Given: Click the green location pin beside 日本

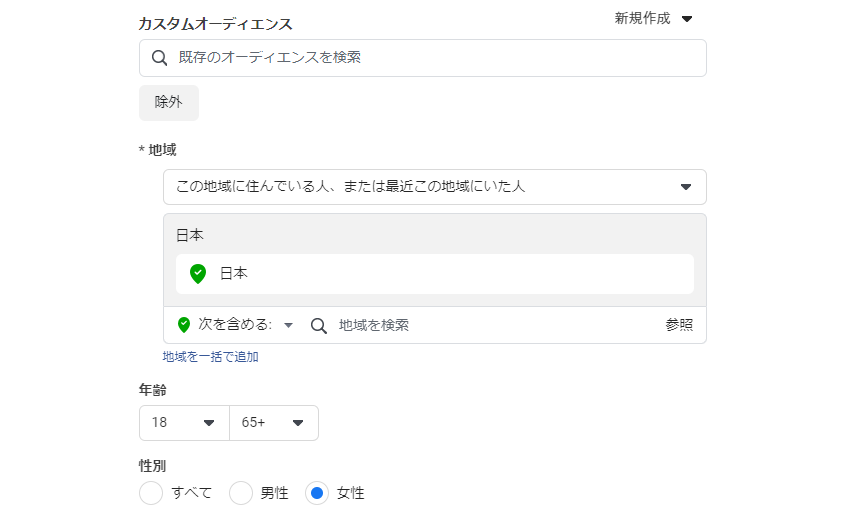Looking at the screenshot, I should click(x=198, y=274).
